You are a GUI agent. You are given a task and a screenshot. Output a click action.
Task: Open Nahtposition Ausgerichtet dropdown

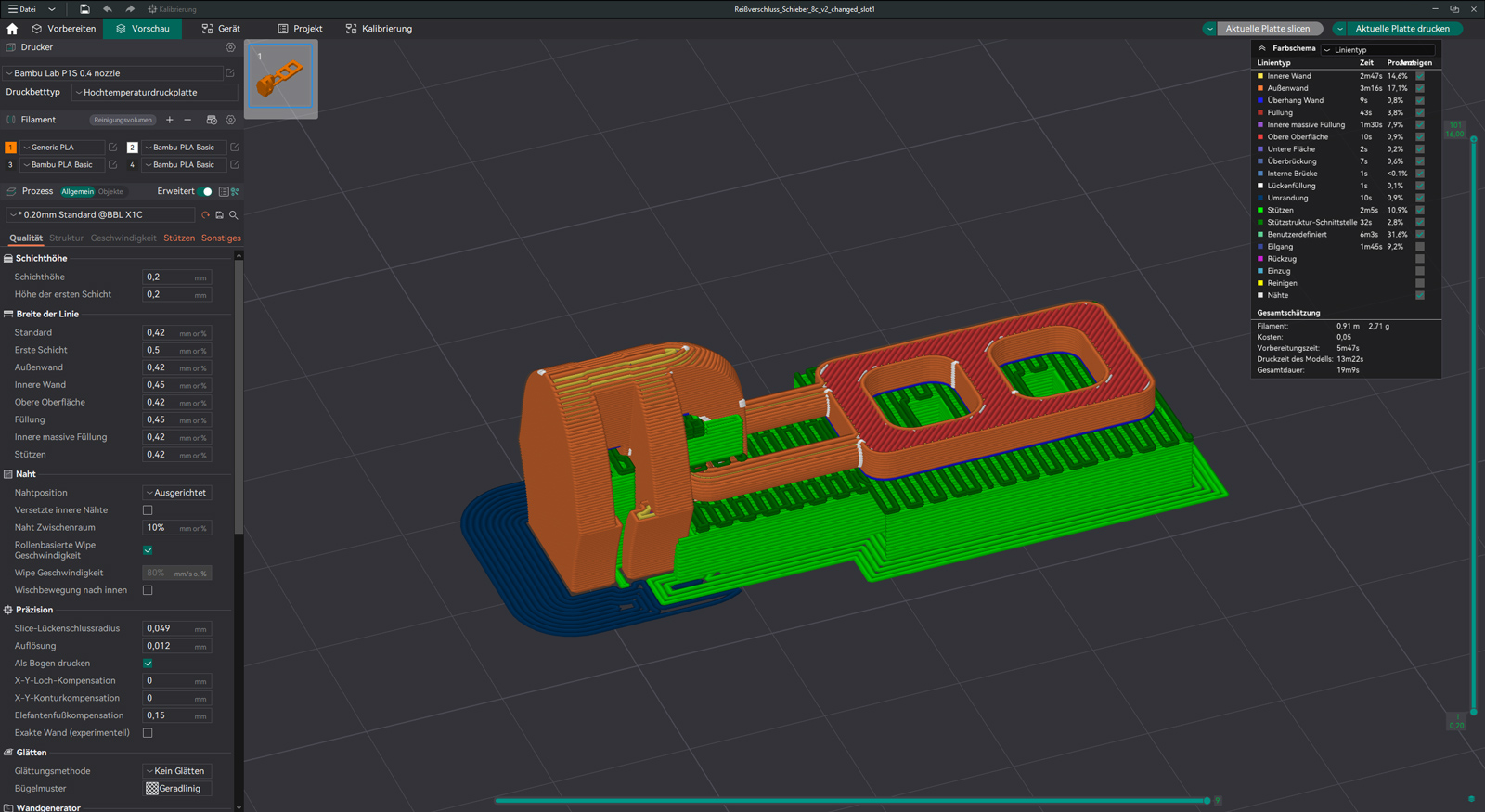(x=177, y=493)
